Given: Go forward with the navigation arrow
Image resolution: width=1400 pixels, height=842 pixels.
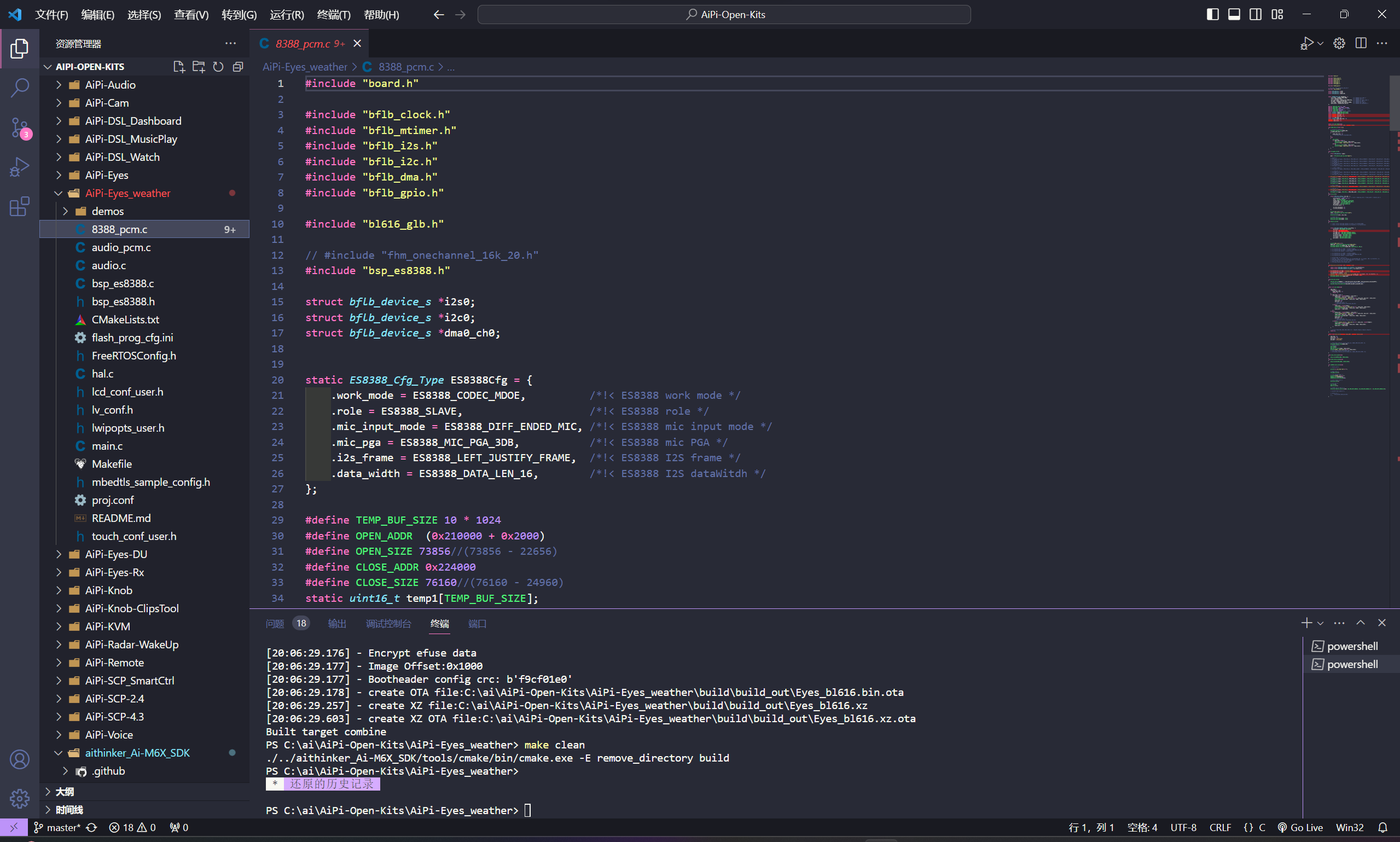Looking at the screenshot, I should (x=460, y=14).
